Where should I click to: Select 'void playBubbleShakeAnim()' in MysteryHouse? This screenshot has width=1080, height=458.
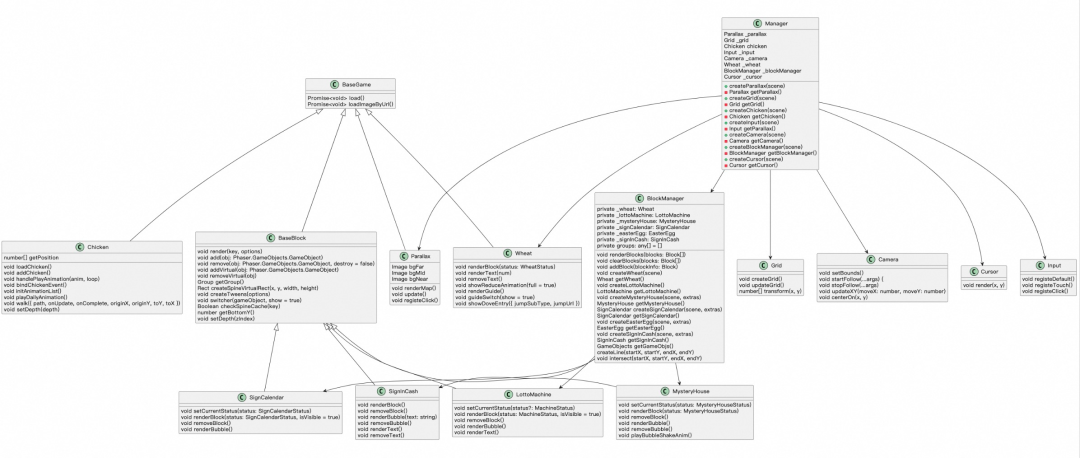point(655,436)
